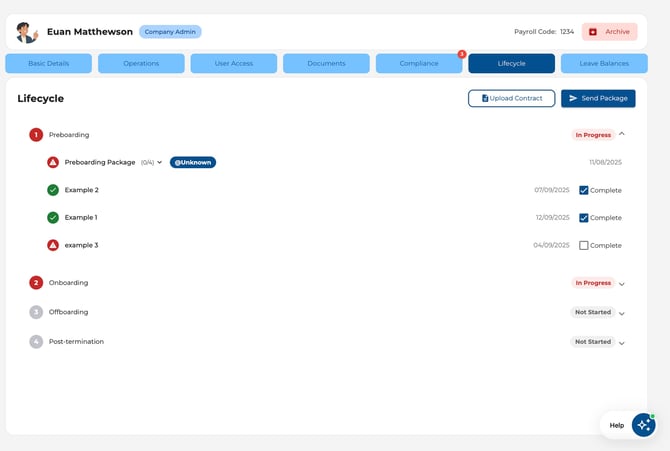The image size is (670, 451).
Task: Click the date 11/08/2025
Action: coord(605,162)
